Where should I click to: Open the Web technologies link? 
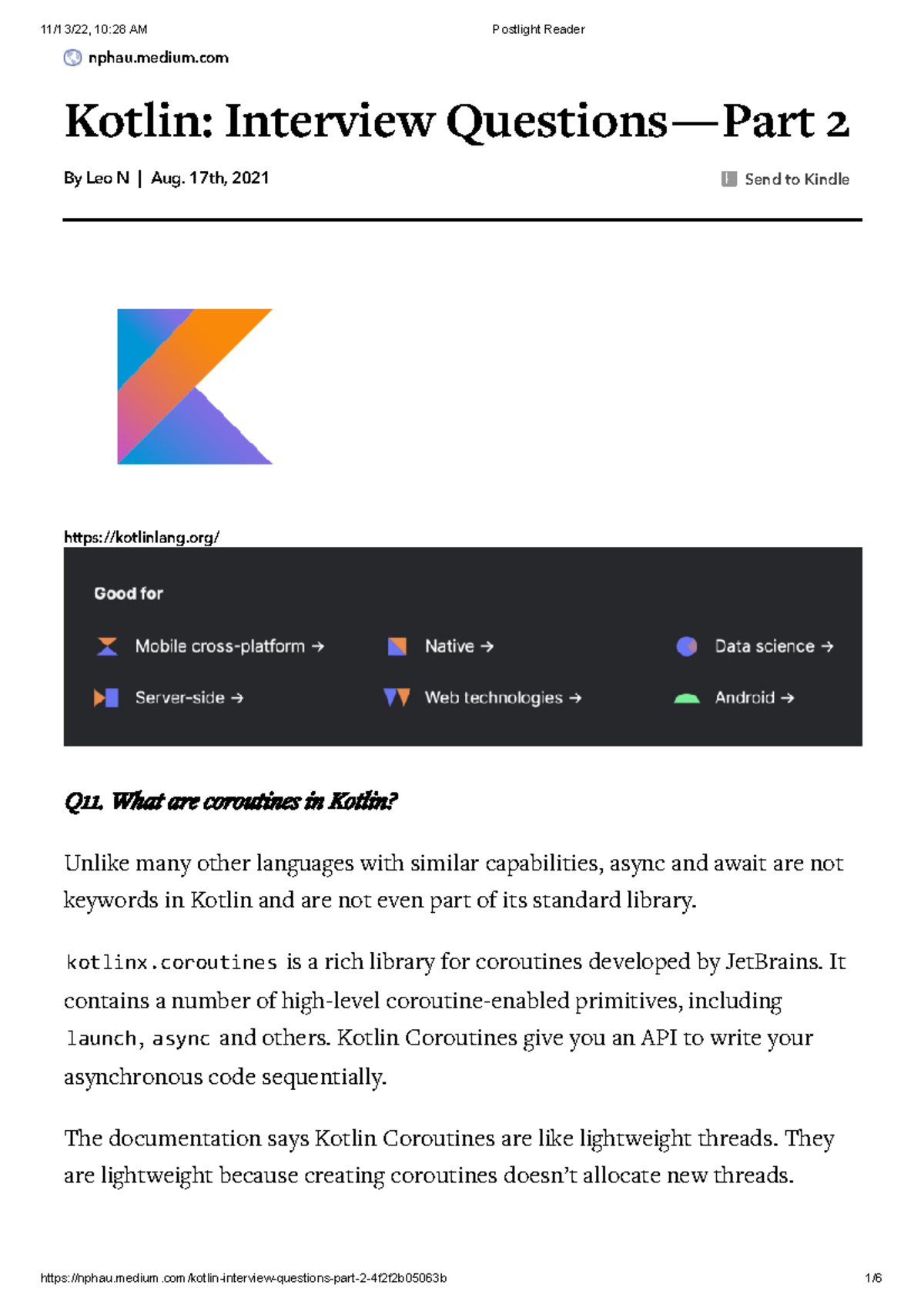click(x=502, y=698)
